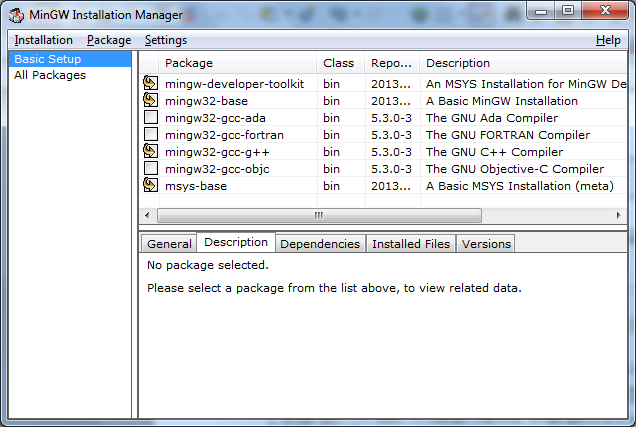
Task: Click 'The GNU Ada Compiler' description
Action: click(492, 118)
